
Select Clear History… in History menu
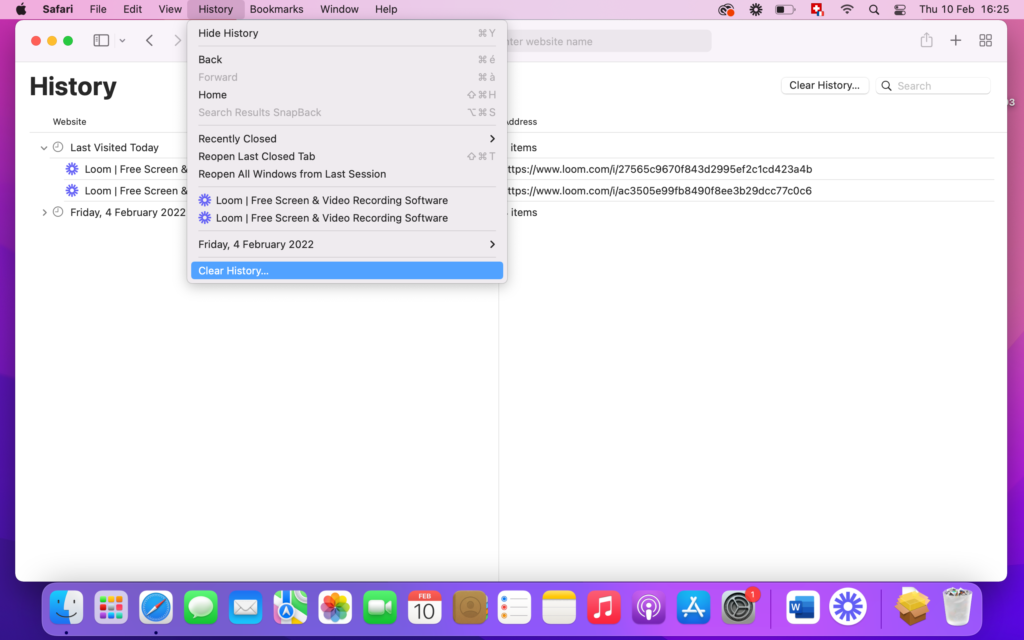pyautogui.click(x=346, y=271)
